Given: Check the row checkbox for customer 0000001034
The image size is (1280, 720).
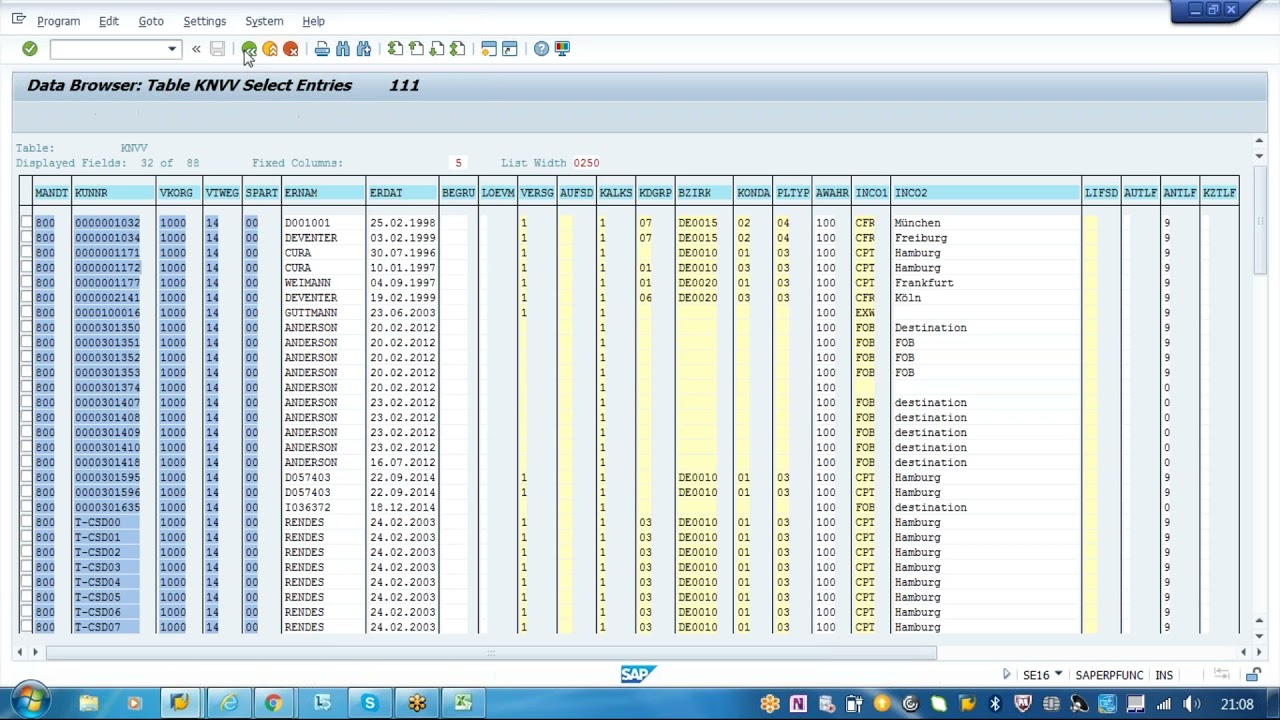Looking at the screenshot, I should (x=26, y=238).
